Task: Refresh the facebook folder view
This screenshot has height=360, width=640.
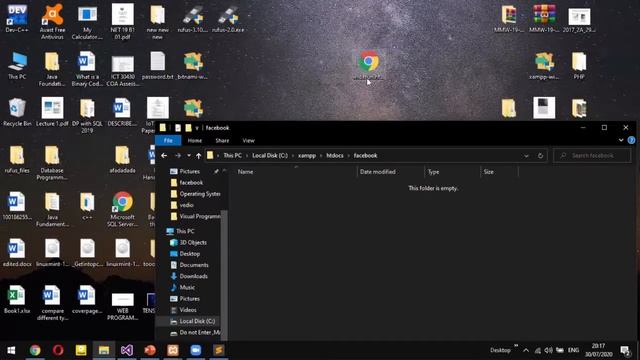Action: (x=540, y=156)
